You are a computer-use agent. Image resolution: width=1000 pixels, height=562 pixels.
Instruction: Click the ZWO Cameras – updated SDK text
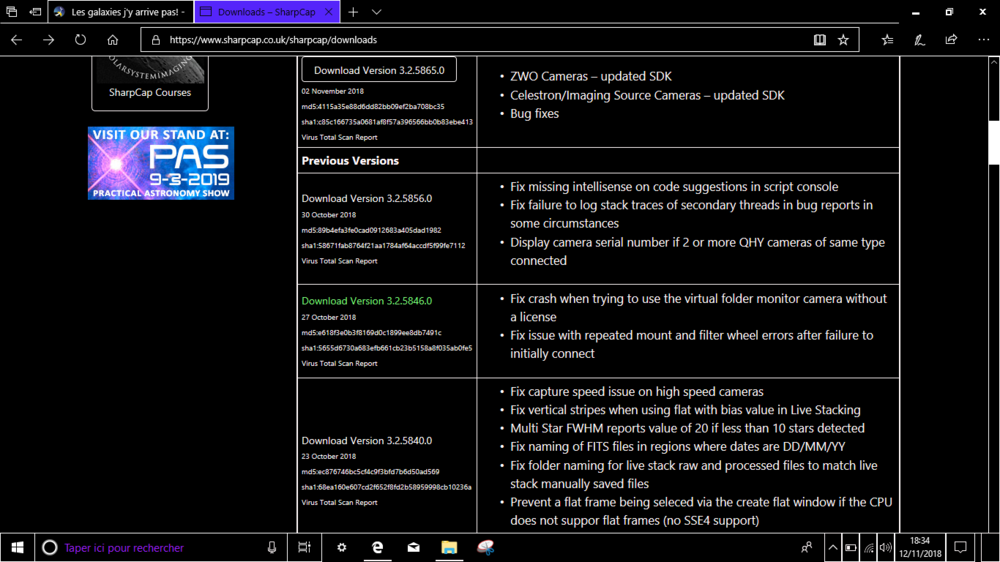pyautogui.click(x=591, y=77)
